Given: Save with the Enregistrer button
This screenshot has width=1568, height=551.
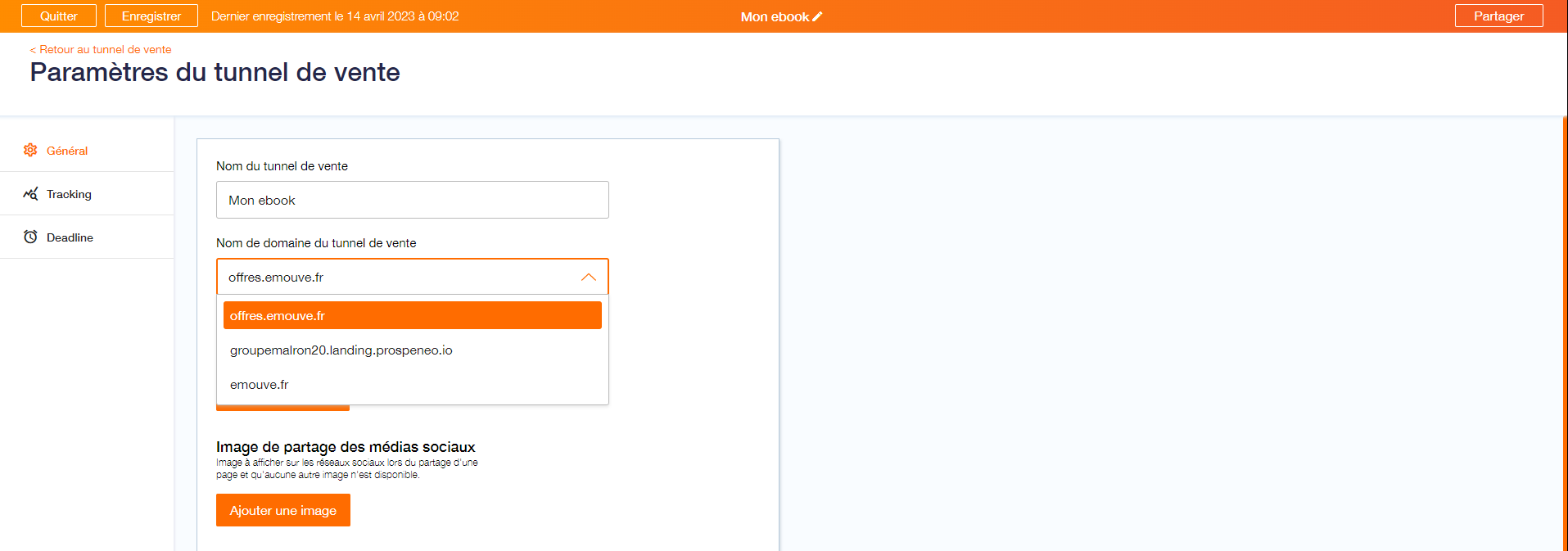Looking at the screenshot, I should click(151, 16).
